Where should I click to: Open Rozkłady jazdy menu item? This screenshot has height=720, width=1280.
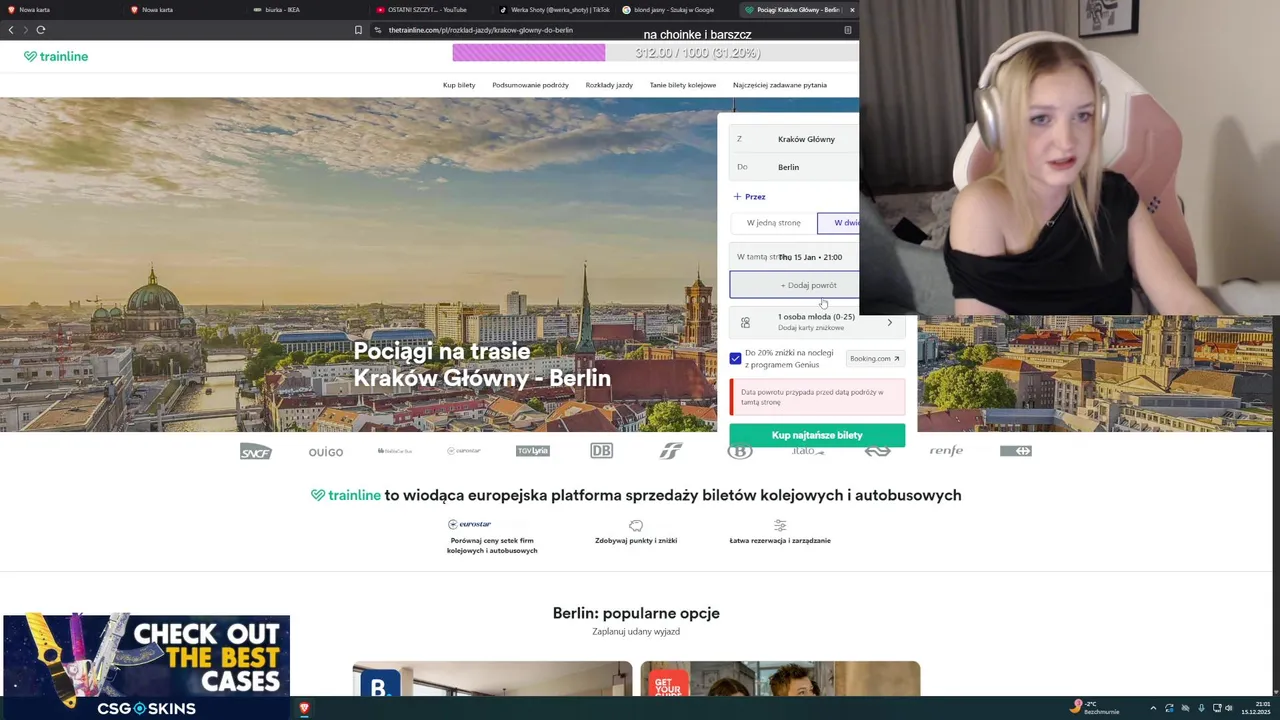coord(609,85)
